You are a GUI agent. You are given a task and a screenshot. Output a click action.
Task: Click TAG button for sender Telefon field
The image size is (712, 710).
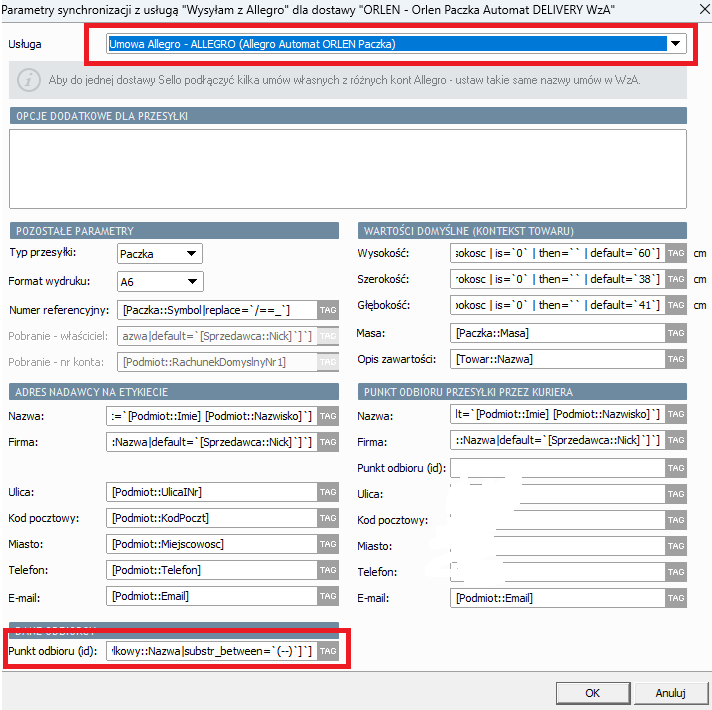[328, 570]
